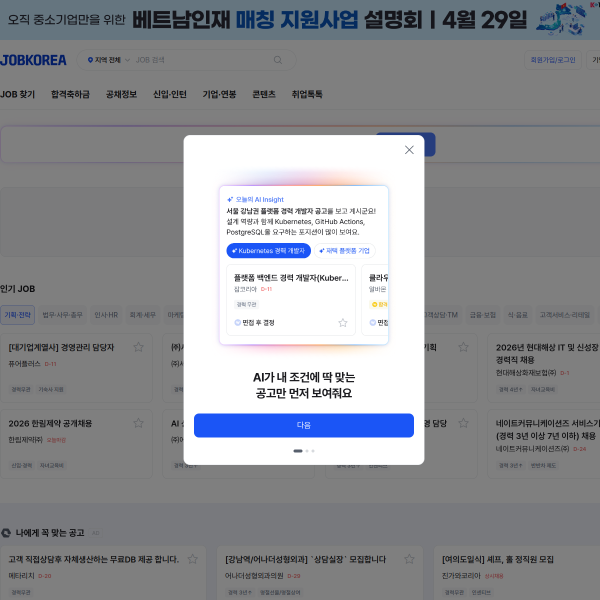Click the search magnifier icon
The height and width of the screenshot is (600, 600).
(278, 60)
